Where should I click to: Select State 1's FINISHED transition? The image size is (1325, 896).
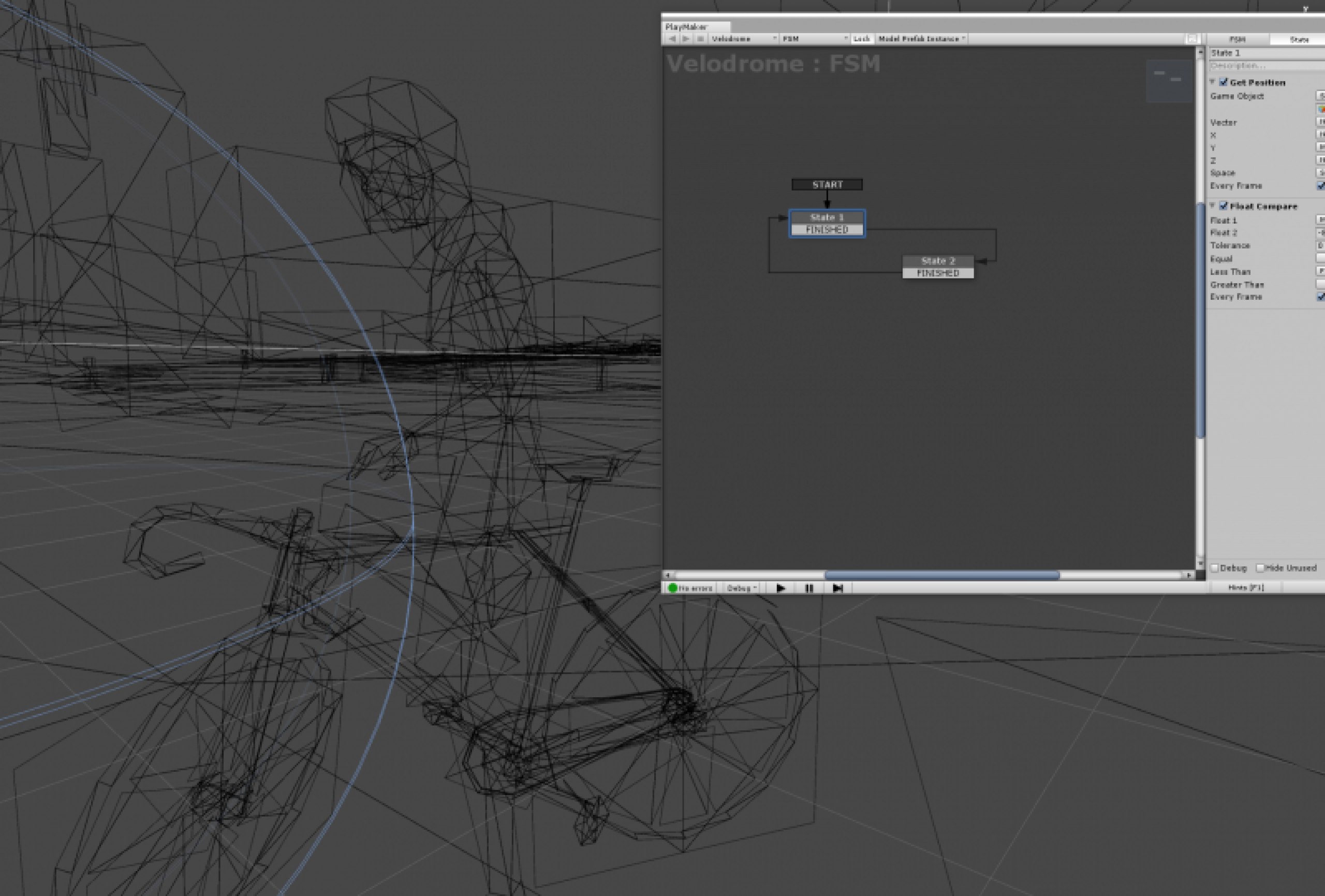coord(827,229)
